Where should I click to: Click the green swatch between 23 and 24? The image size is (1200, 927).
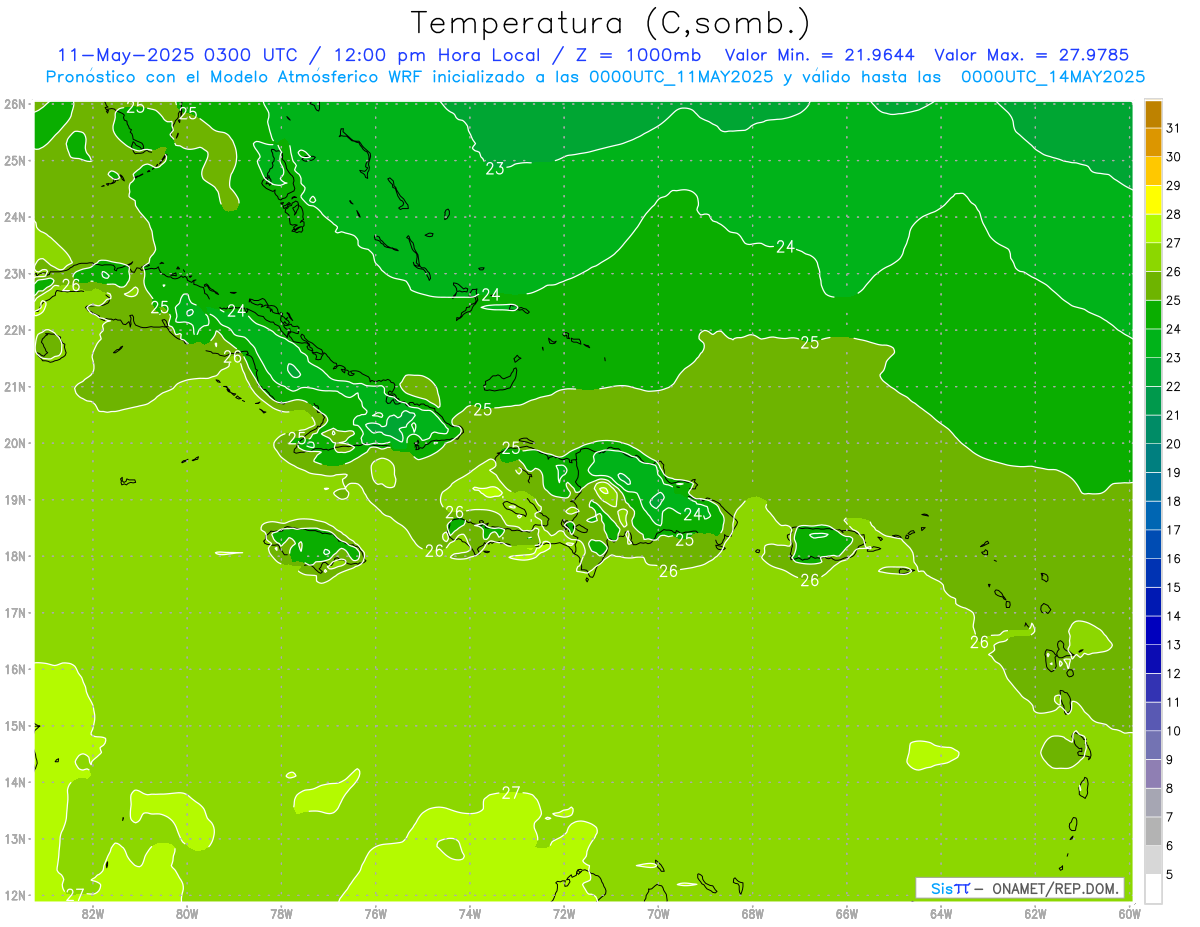[1153, 343]
